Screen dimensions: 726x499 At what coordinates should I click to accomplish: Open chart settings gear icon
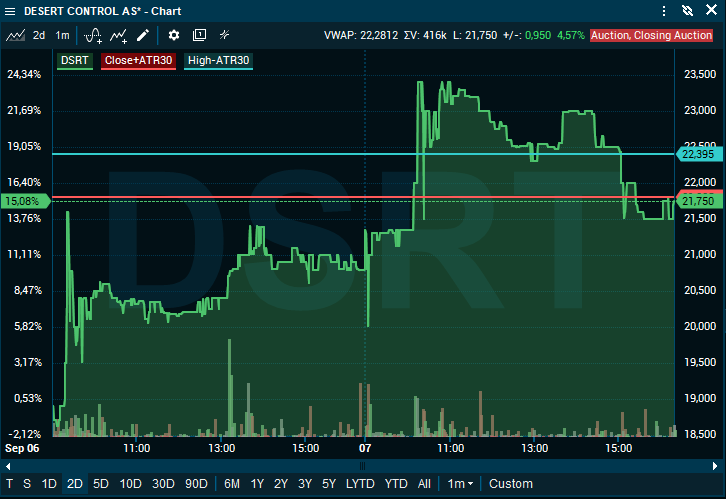pos(174,35)
